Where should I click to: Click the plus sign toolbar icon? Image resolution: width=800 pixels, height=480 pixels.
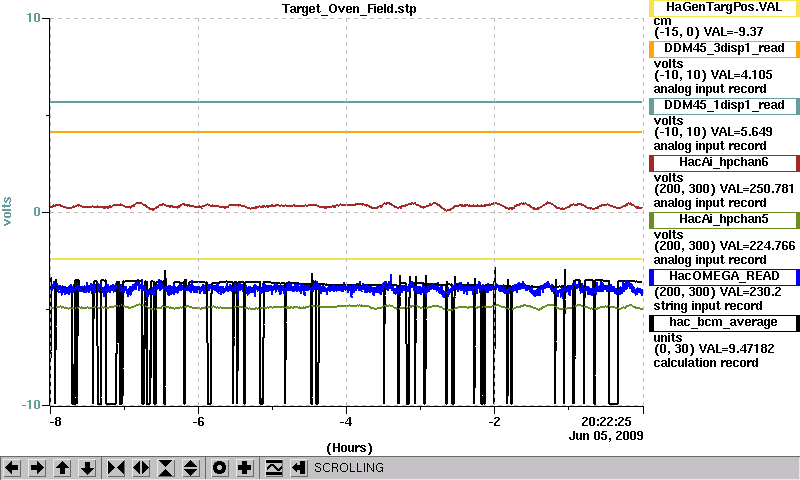tap(245, 468)
